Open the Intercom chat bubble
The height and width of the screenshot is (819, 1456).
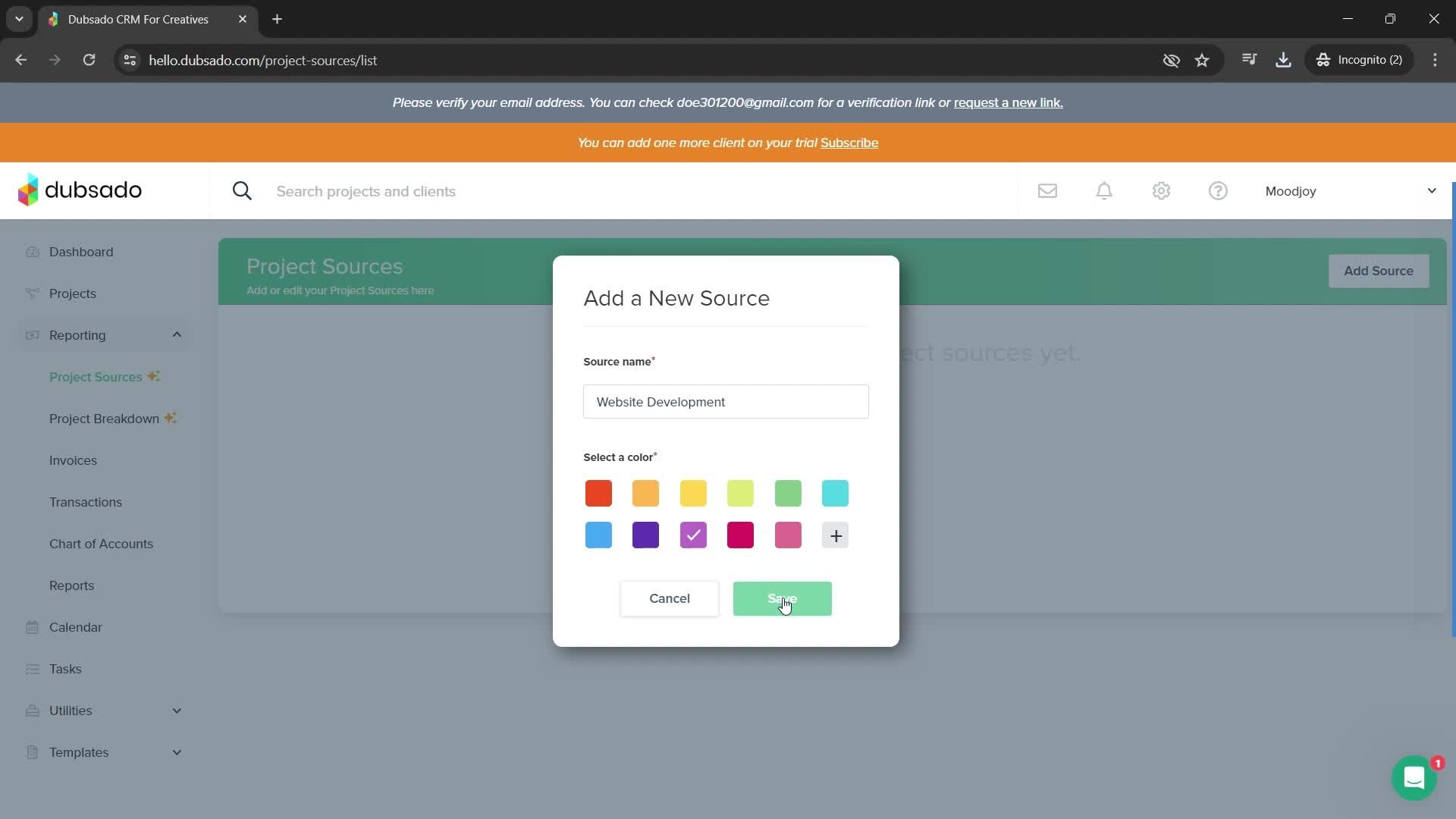(1414, 777)
